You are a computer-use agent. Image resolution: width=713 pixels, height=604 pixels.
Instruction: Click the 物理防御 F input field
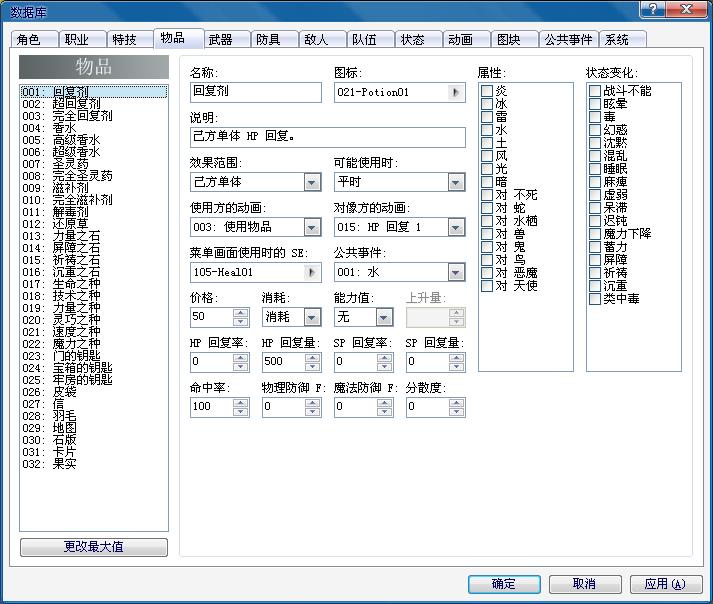click(284, 407)
